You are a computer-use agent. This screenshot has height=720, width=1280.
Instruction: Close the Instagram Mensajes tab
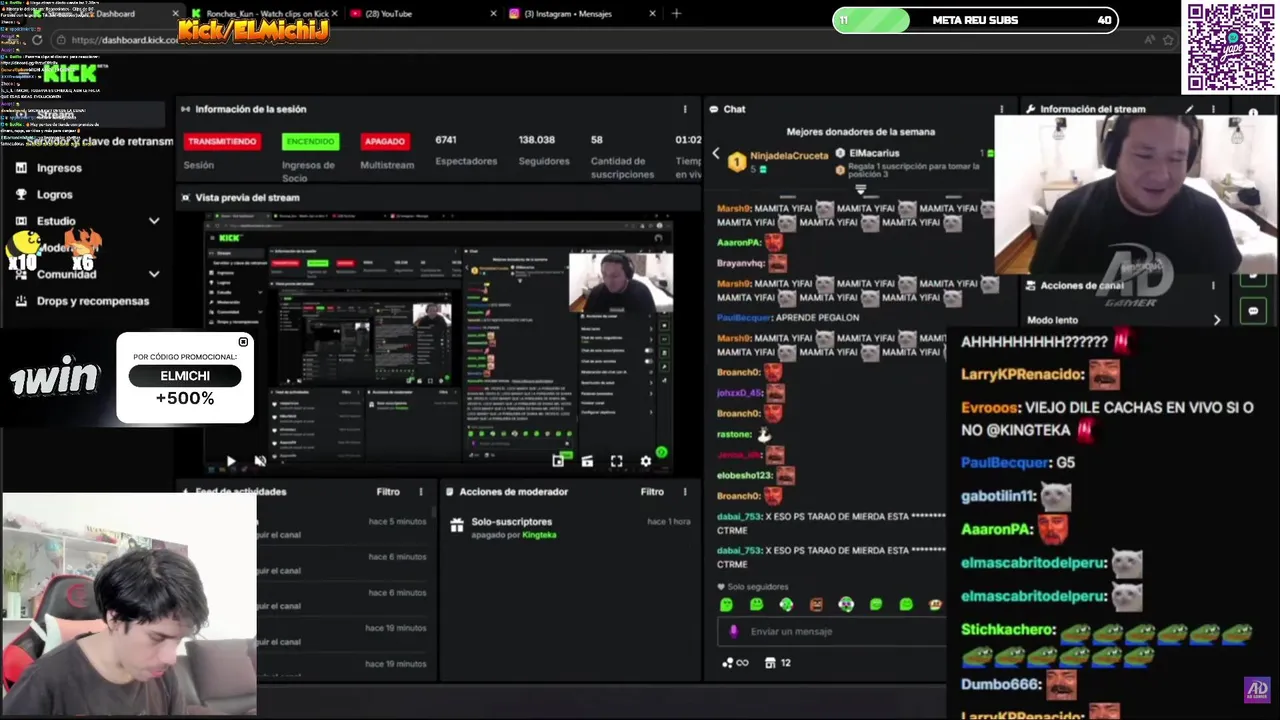click(653, 13)
